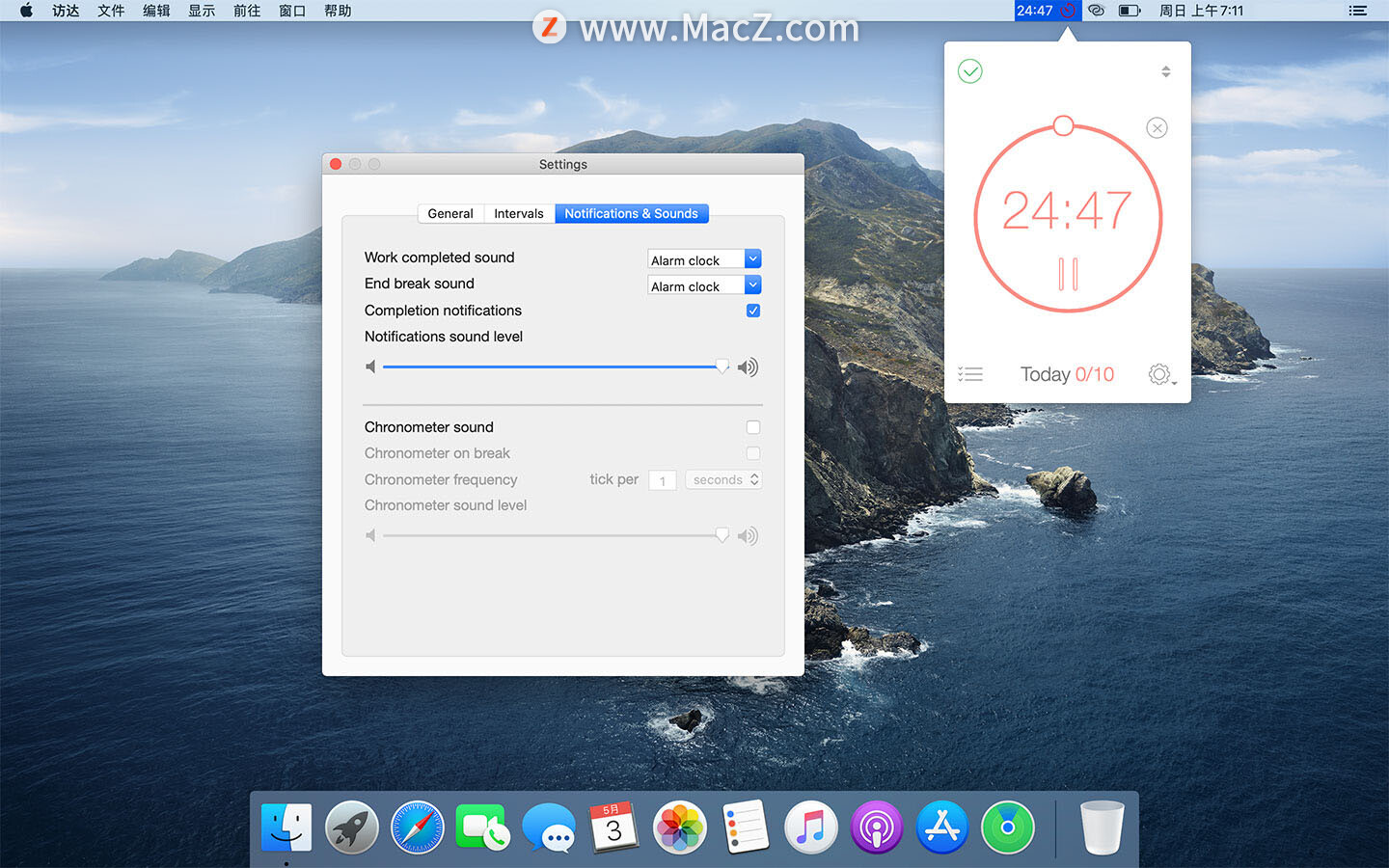Image resolution: width=1389 pixels, height=868 pixels.
Task: Open Safari from the Dock
Action: (418, 827)
